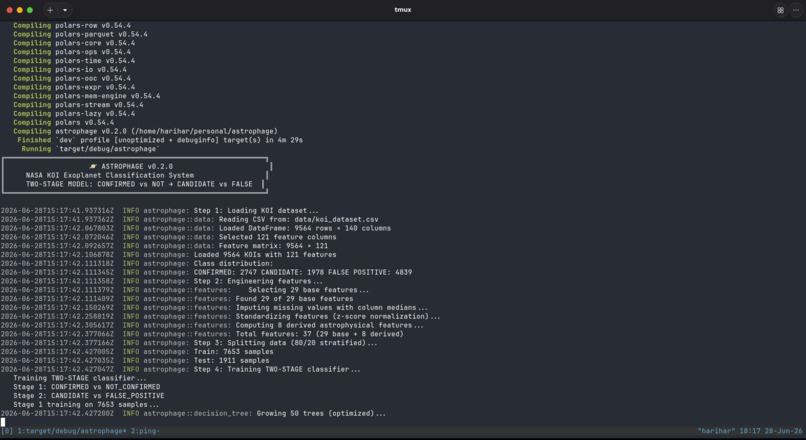The width and height of the screenshot is (806, 440).
Task: Open the split panes grid icon
Action: [780, 10]
